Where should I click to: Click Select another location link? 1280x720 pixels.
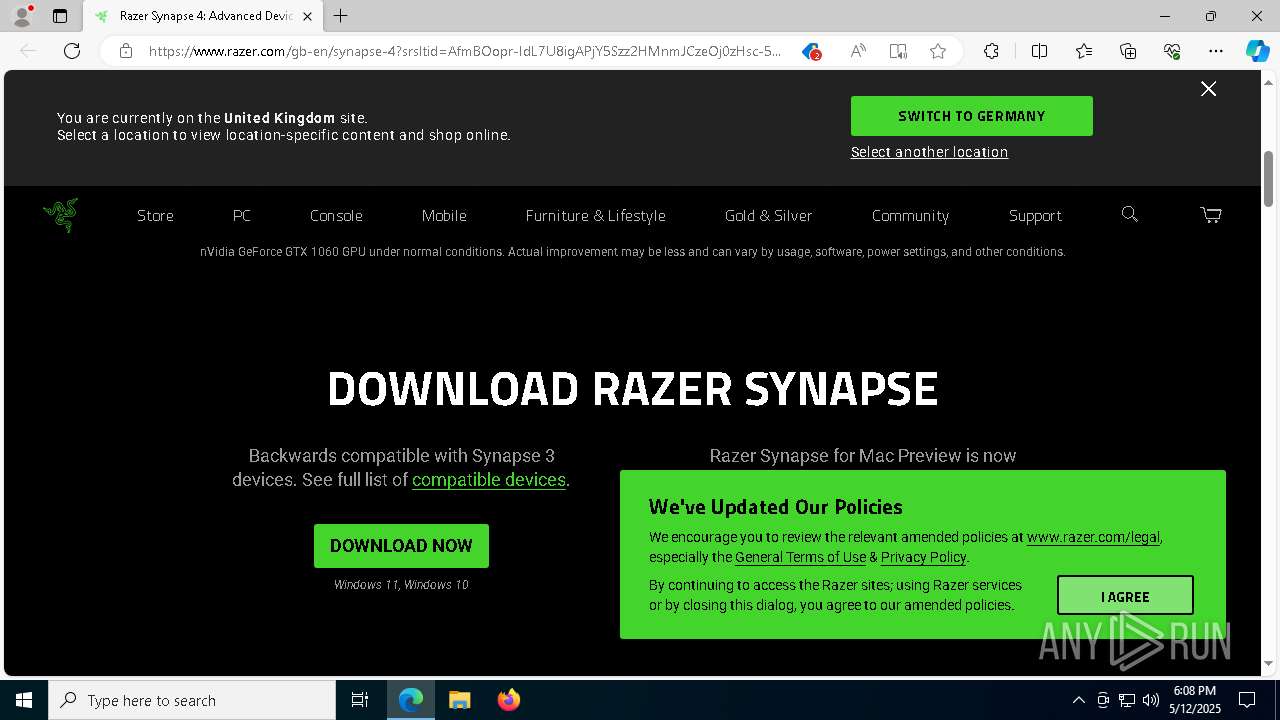click(929, 152)
